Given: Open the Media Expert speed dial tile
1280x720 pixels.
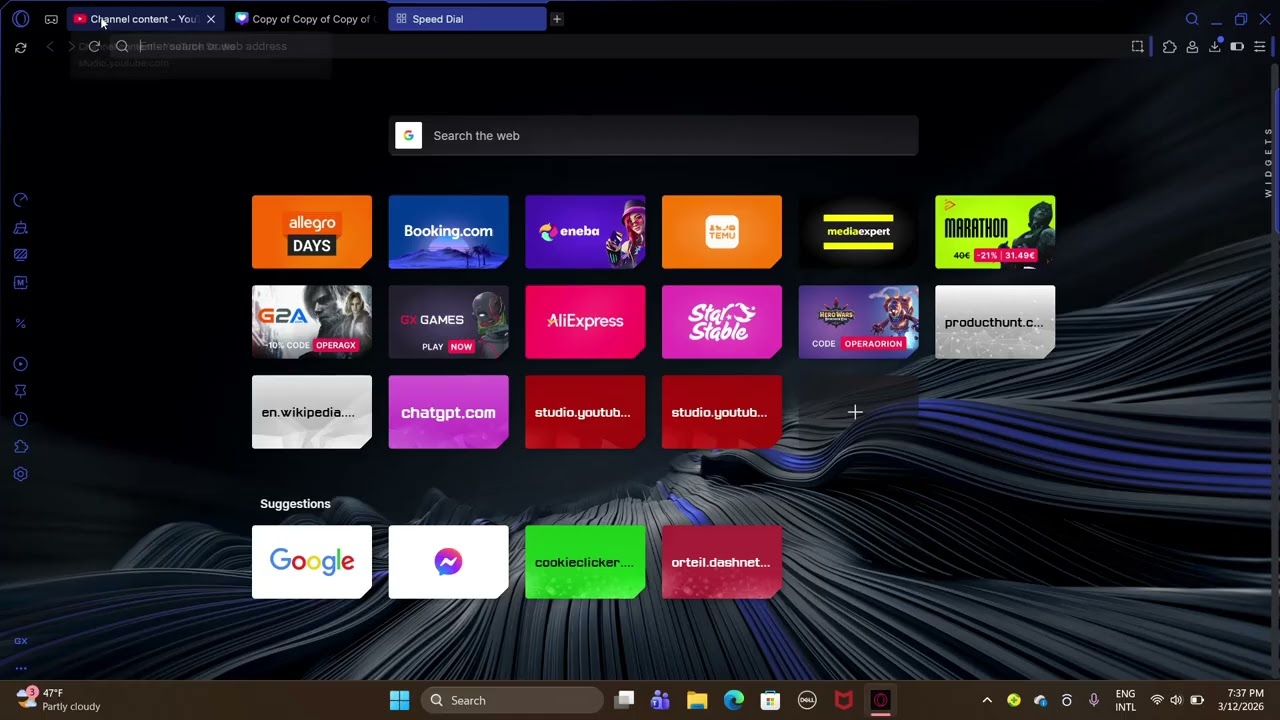Looking at the screenshot, I should click(858, 232).
